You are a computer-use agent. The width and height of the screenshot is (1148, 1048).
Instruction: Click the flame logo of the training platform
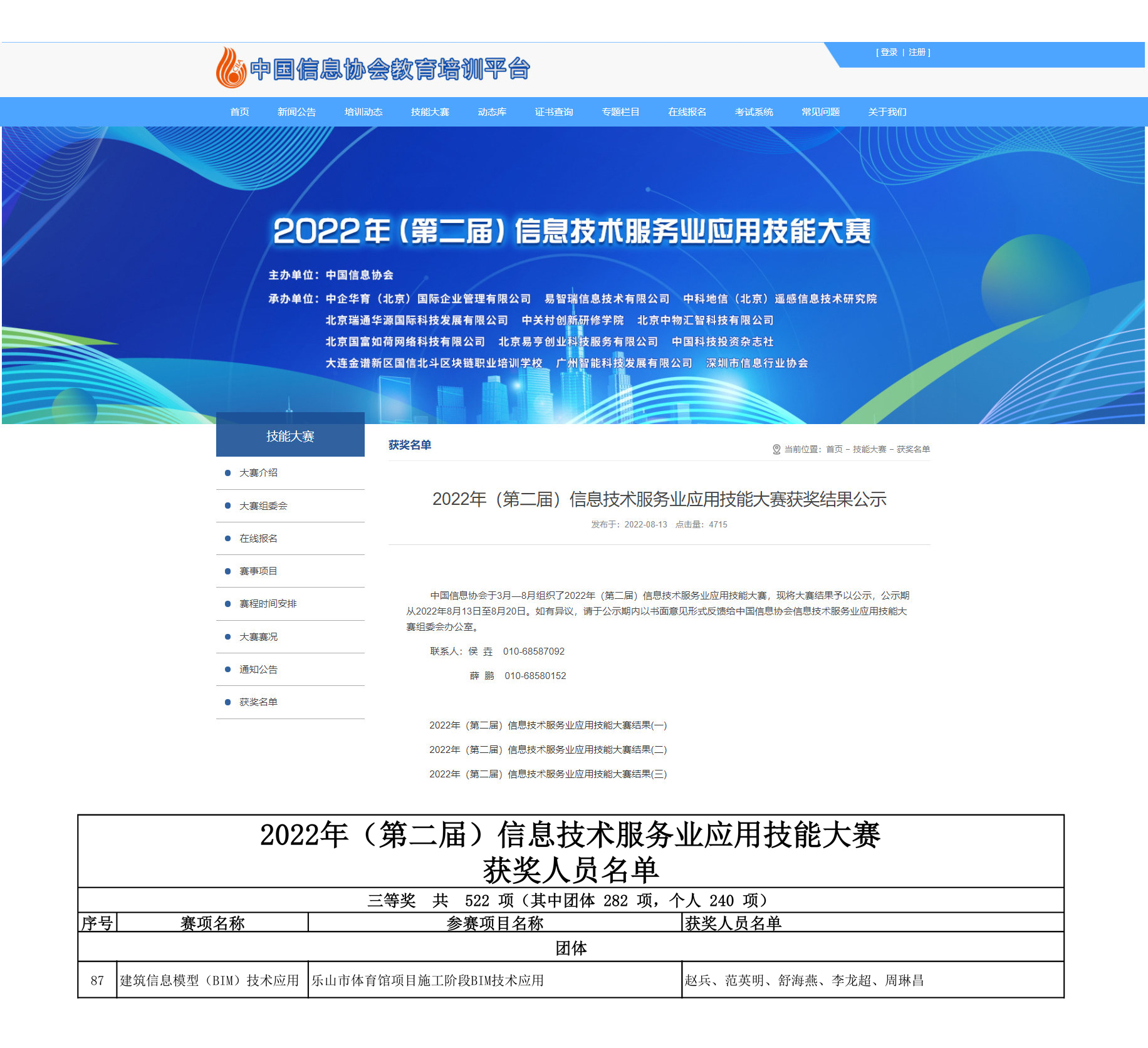point(231,68)
